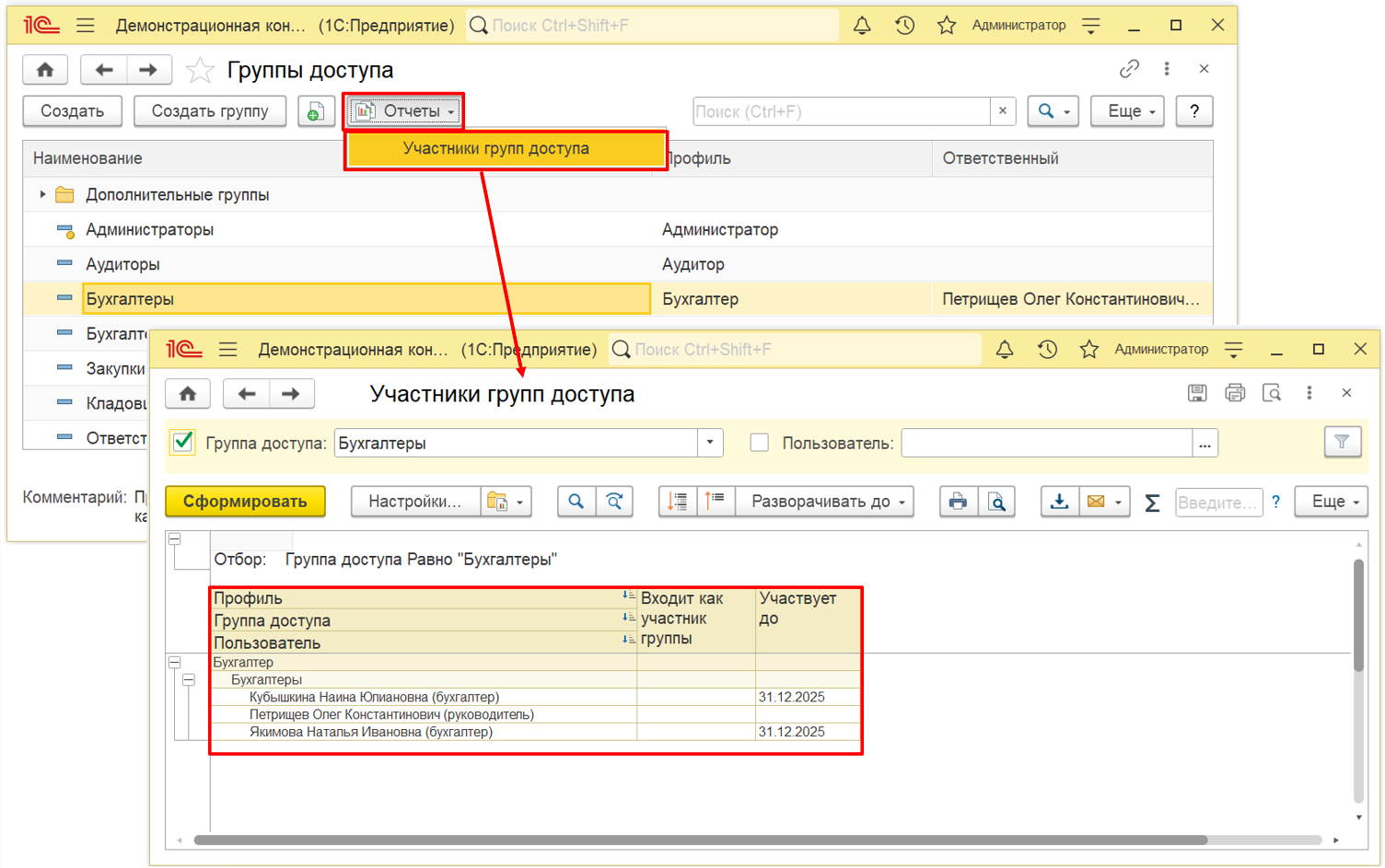Click Якимова Наталья Ивановна (бухгалтер) cell
Viewport: 1385px width, 868px height.
tap(424, 733)
